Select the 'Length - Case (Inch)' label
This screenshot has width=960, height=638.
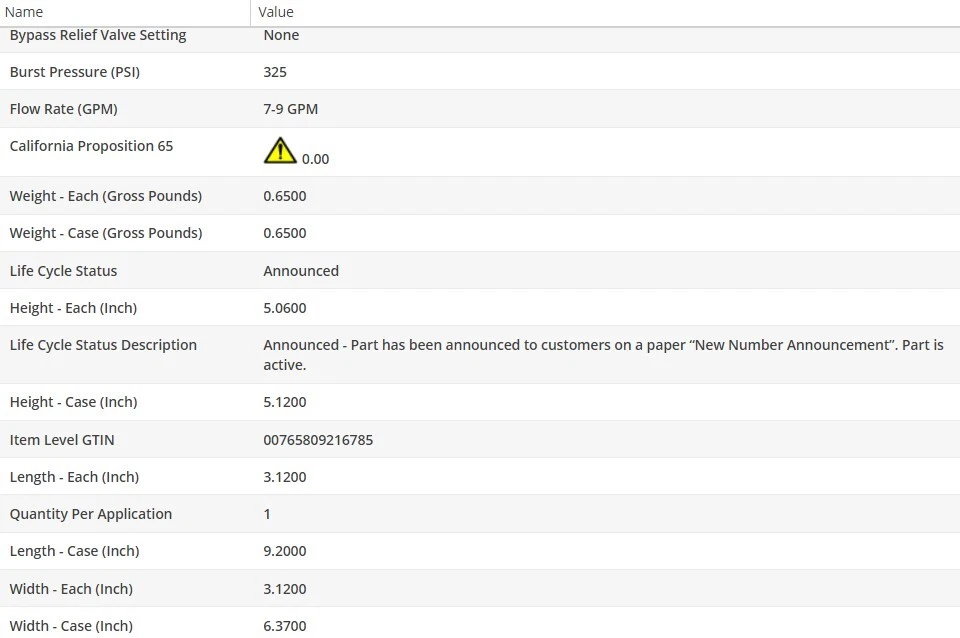click(x=75, y=551)
